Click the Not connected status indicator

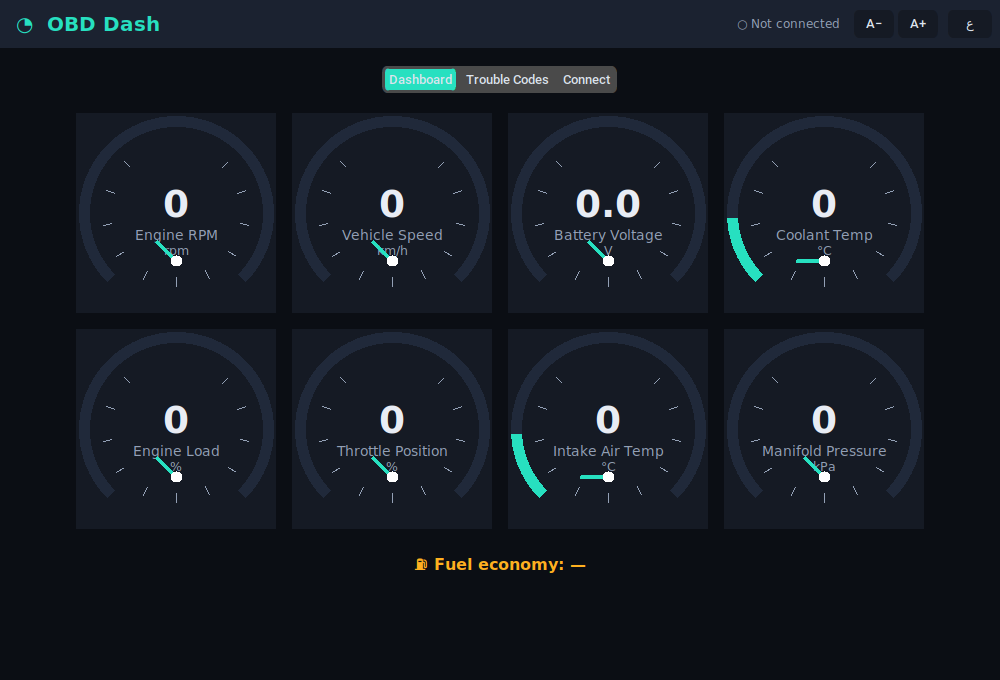(x=788, y=24)
